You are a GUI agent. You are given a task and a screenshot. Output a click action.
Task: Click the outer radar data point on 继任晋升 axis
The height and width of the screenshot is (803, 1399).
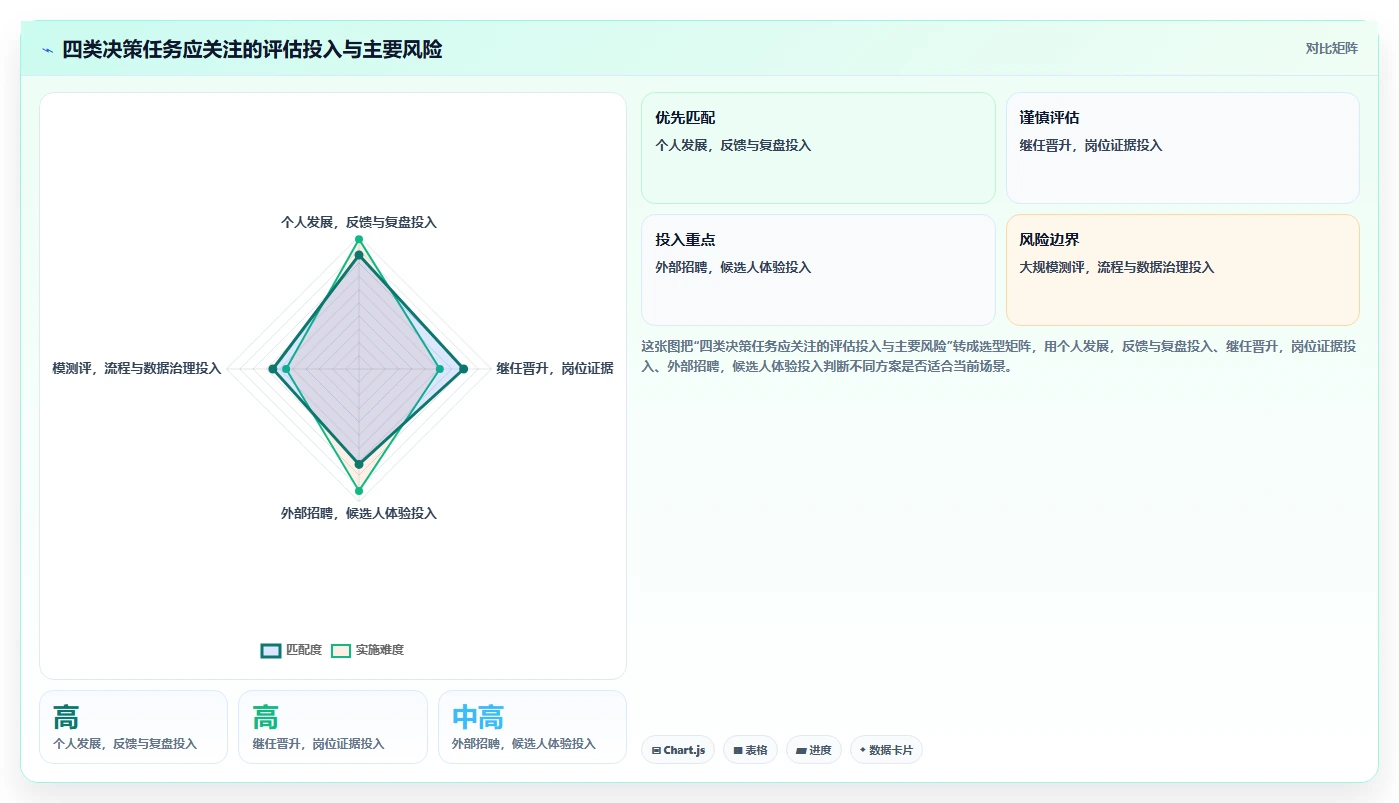tap(463, 369)
